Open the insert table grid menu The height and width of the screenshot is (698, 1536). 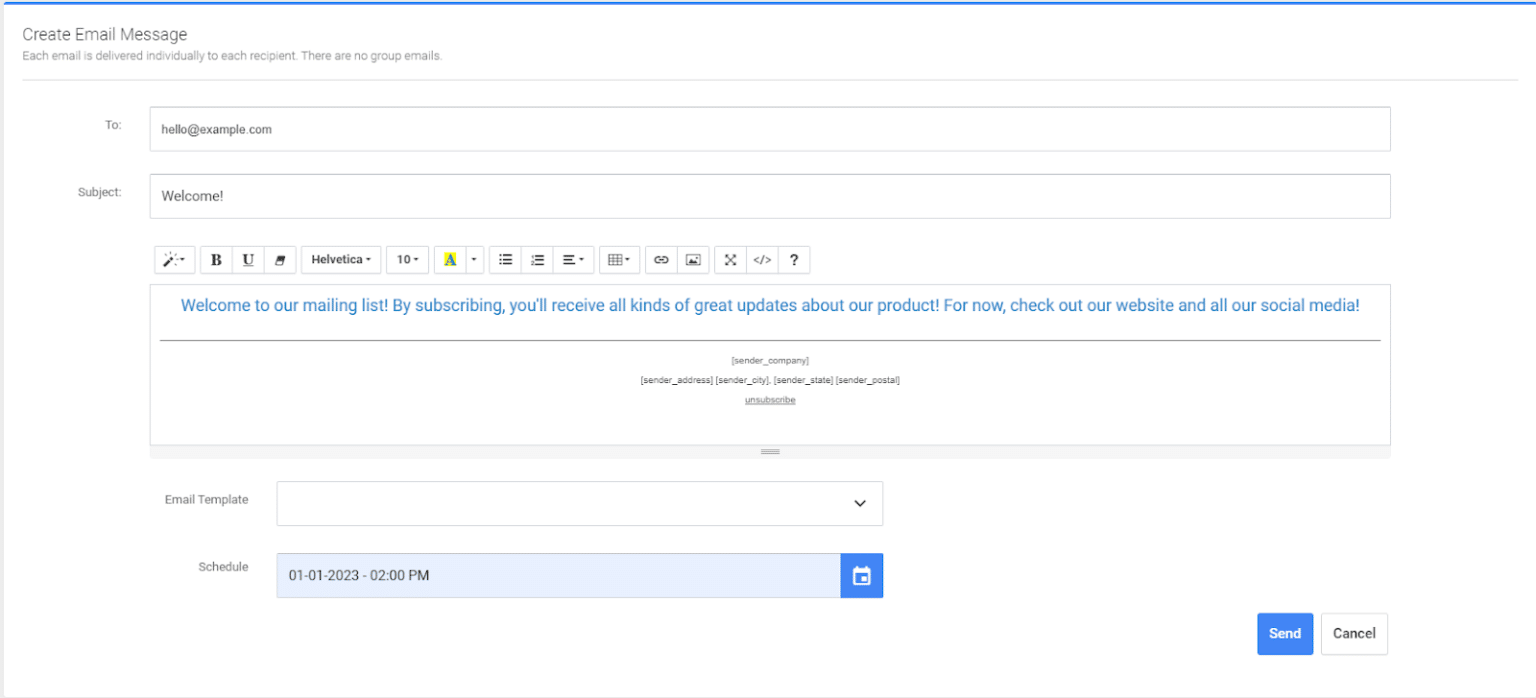click(619, 259)
